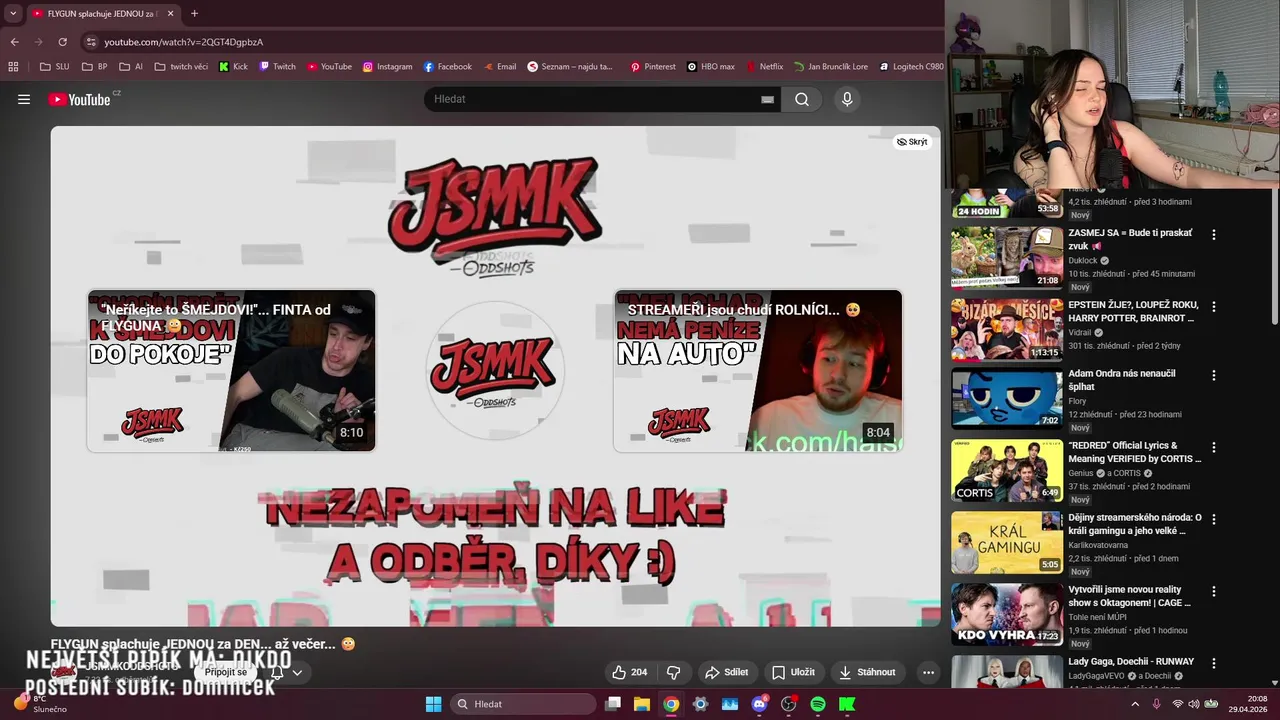The image size is (1280, 720).
Task: Open options menu for Adam Ondra video
Action: tap(1214, 376)
